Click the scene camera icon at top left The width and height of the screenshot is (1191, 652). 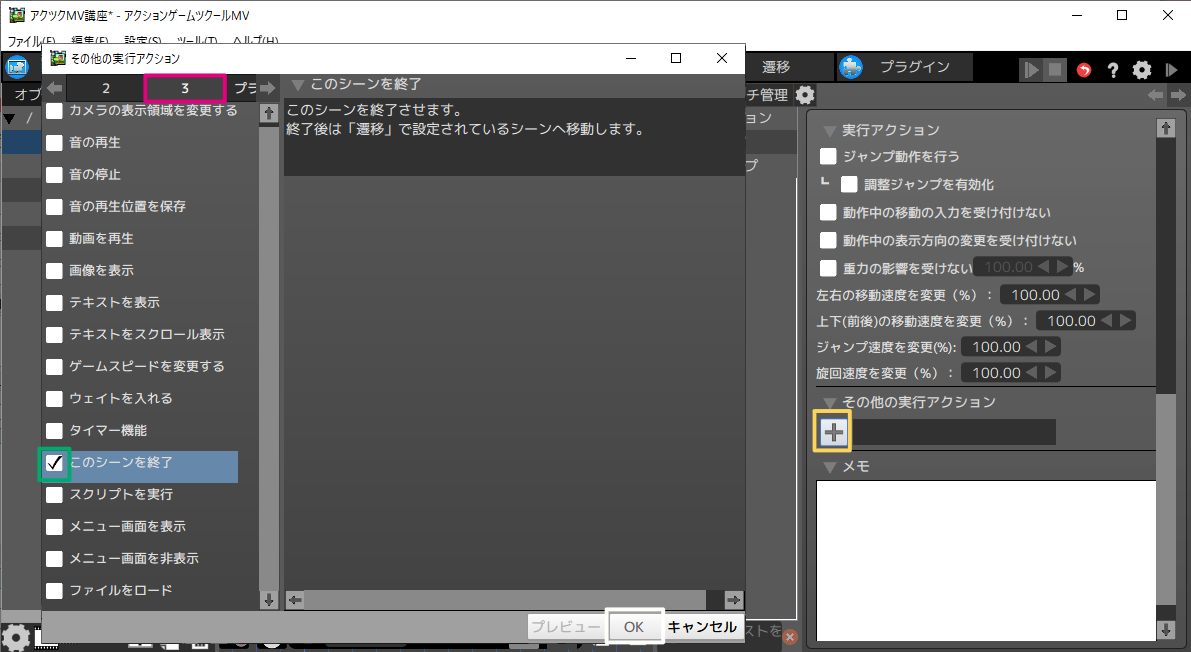point(16,68)
